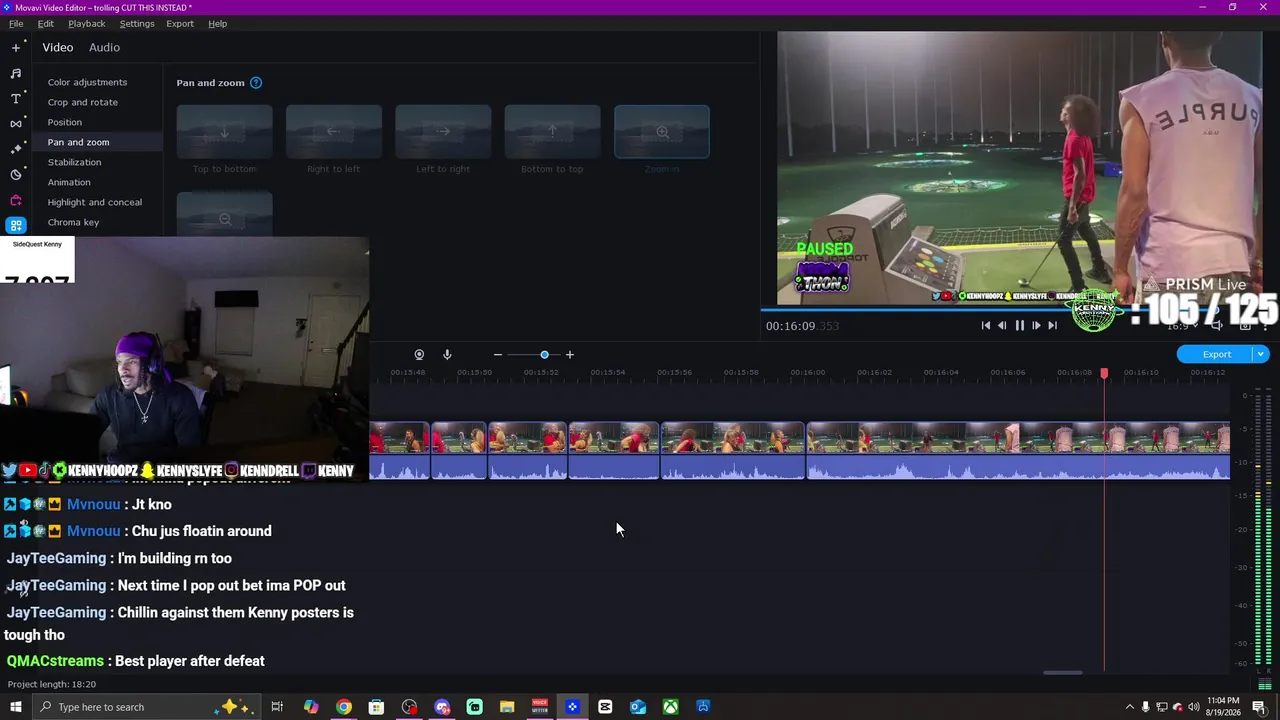Open Google Chrome from the taskbar
Image resolution: width=1280 pixels, height=720 pixels.
343,707
